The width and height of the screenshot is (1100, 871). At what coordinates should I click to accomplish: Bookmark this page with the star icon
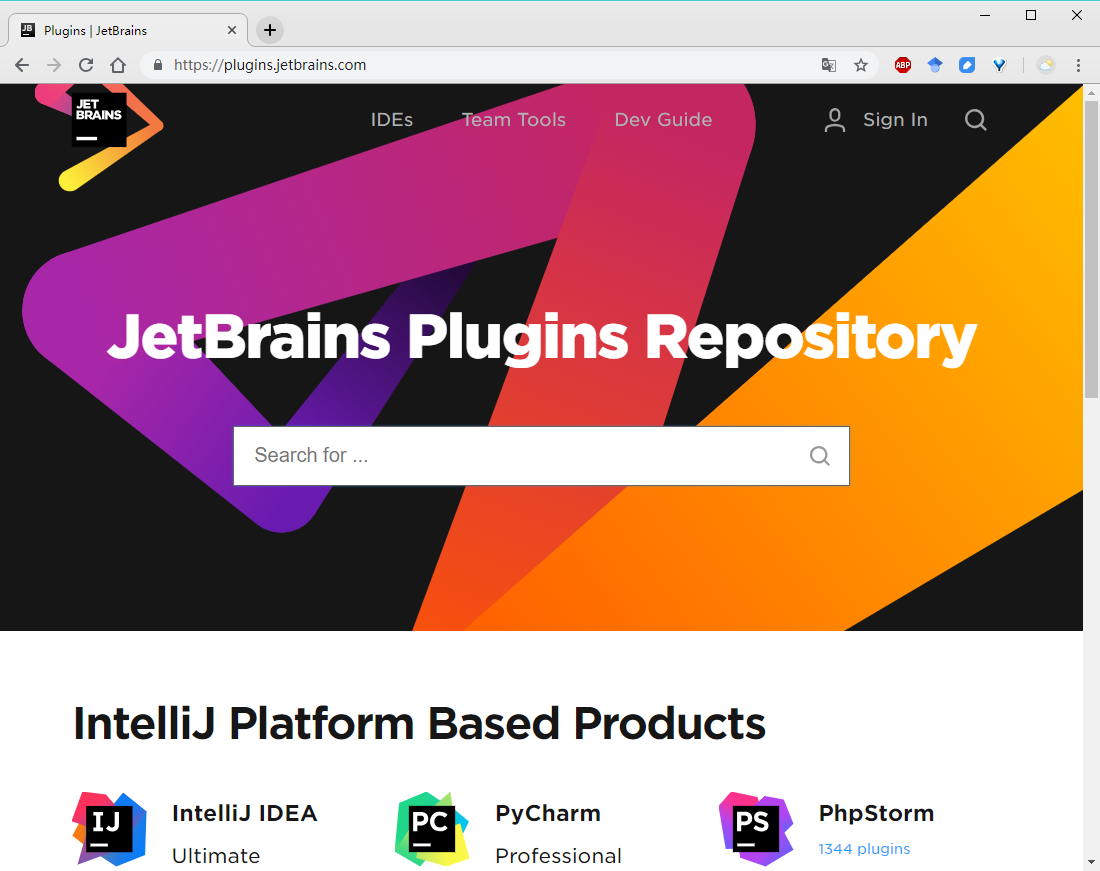[x=861, y=65]
